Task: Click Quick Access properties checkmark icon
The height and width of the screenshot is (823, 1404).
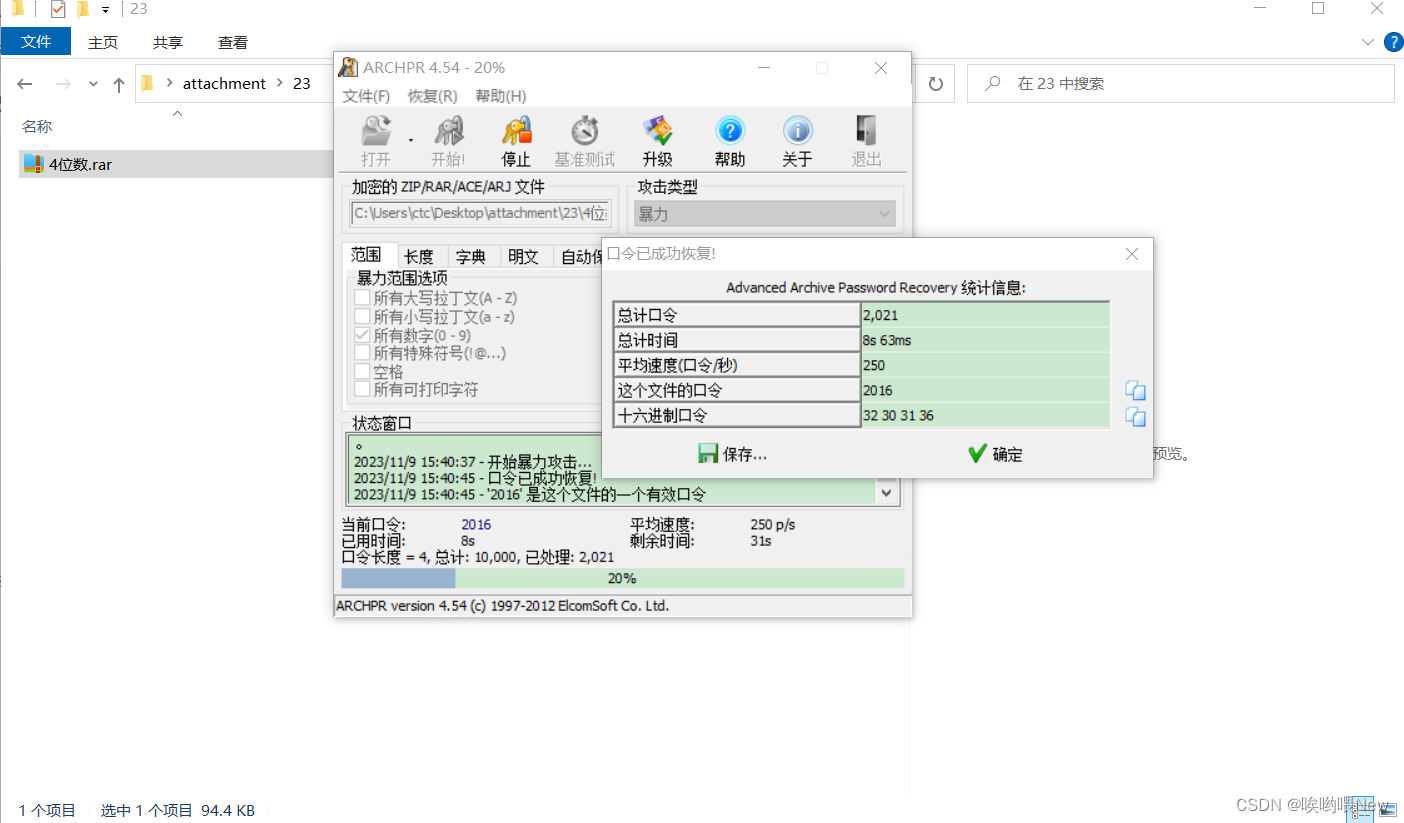Action: tap(57, 10)
